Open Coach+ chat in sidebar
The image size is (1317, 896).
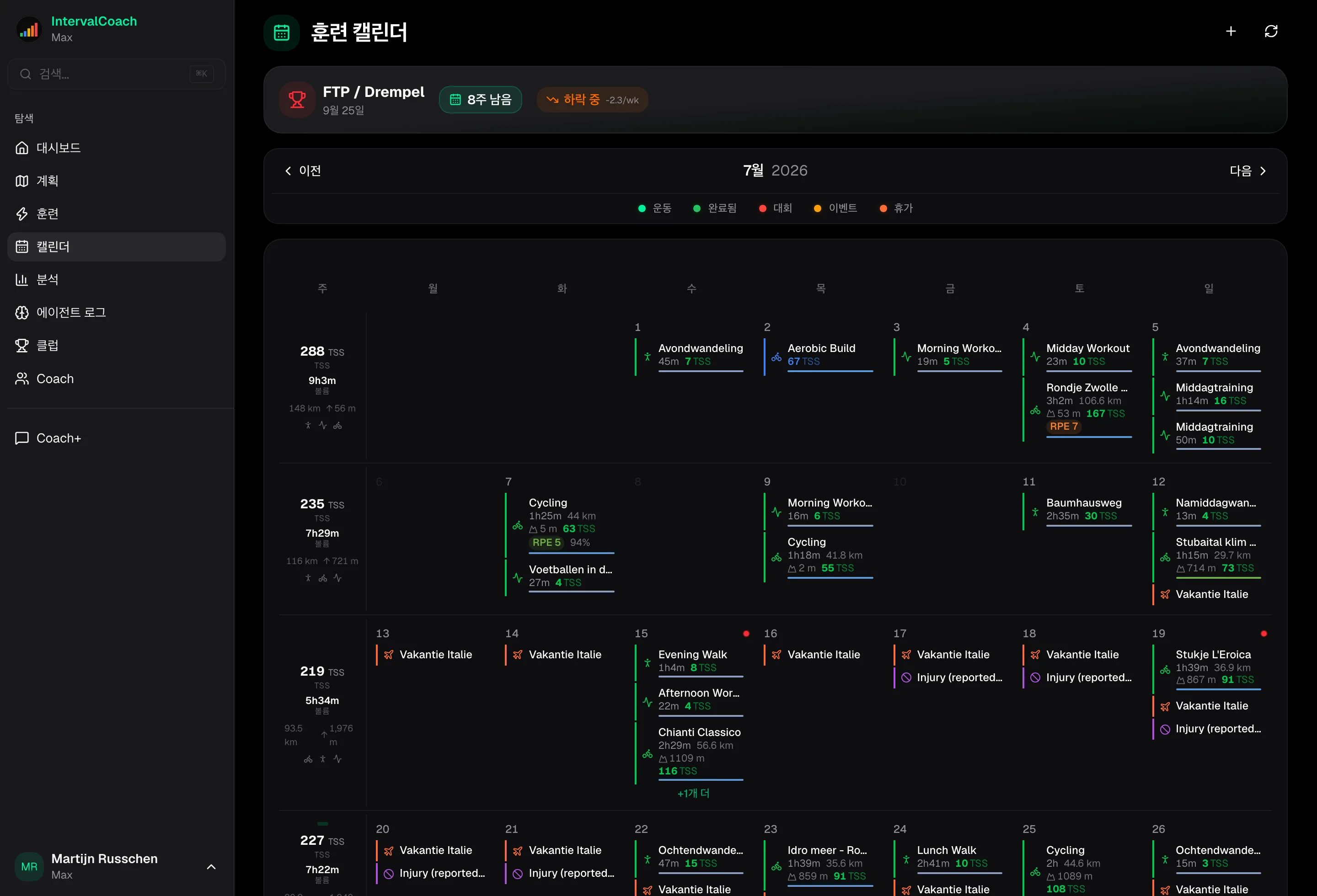point(116,438)
